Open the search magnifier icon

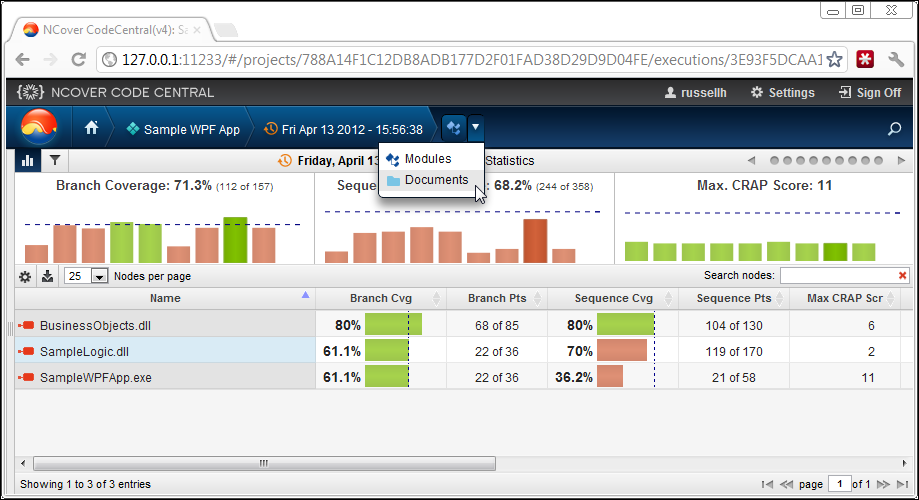(x=894, y=128)
